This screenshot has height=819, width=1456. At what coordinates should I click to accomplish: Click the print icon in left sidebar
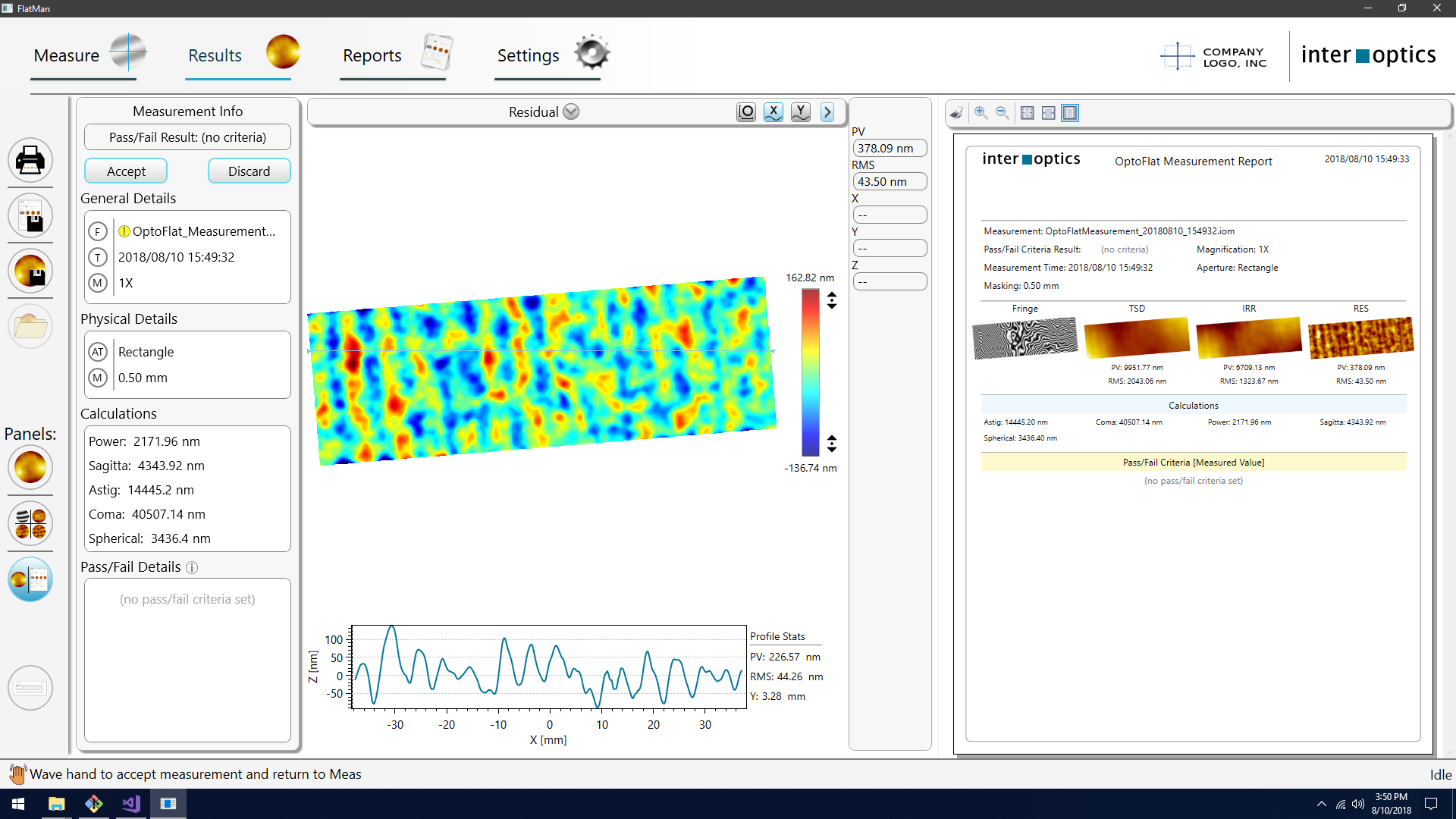pos(30,160)
